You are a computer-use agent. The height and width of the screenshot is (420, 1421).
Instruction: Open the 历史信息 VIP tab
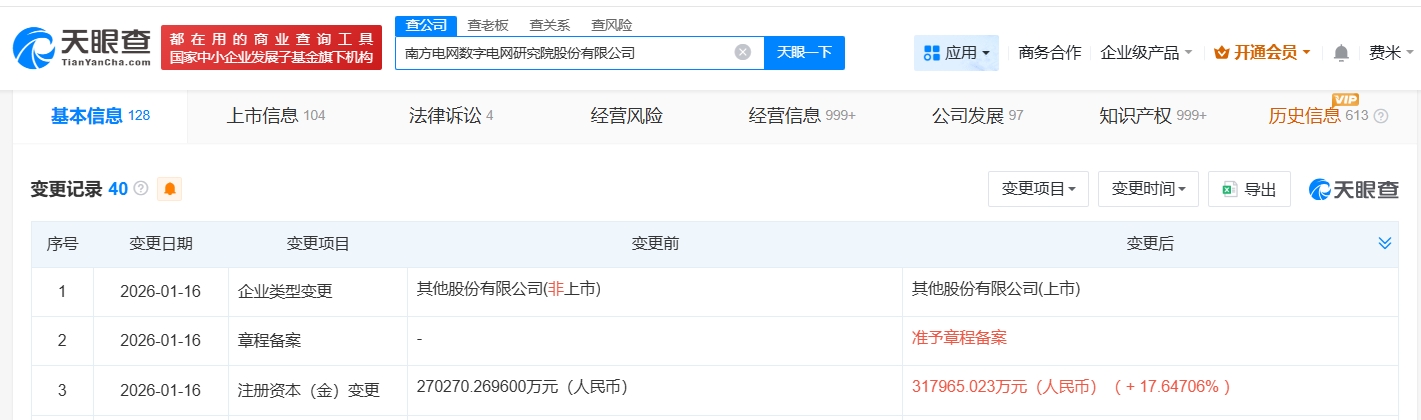(1318, 116)
